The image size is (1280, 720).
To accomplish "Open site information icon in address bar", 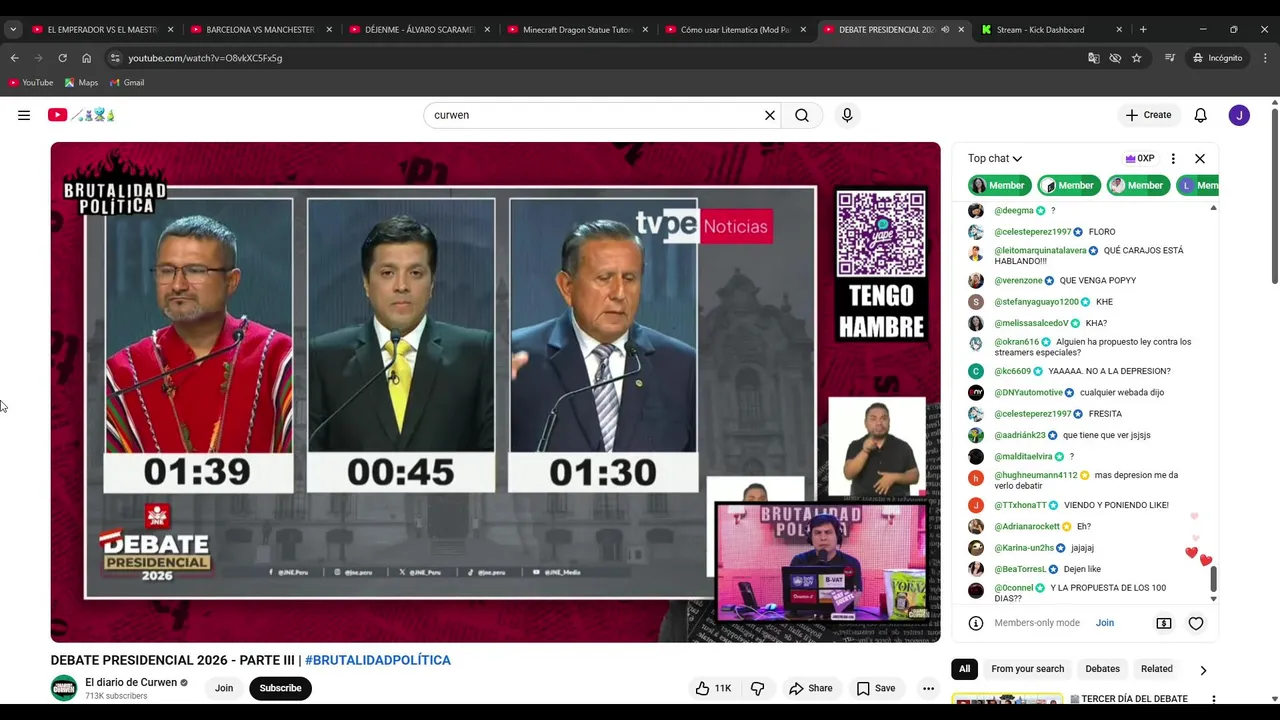I will tap(115, 58).
